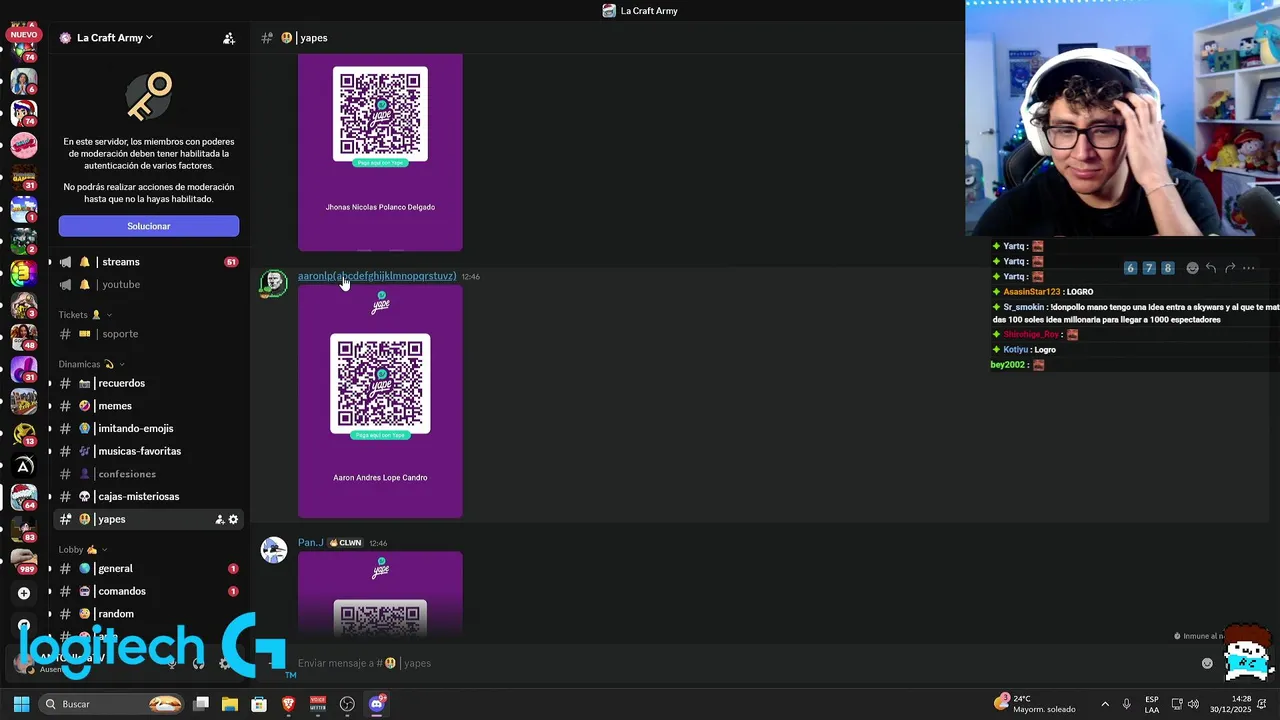Click the CLWN server tag next to Pan.J
The image size is (1280, 720).
[346, 543]
